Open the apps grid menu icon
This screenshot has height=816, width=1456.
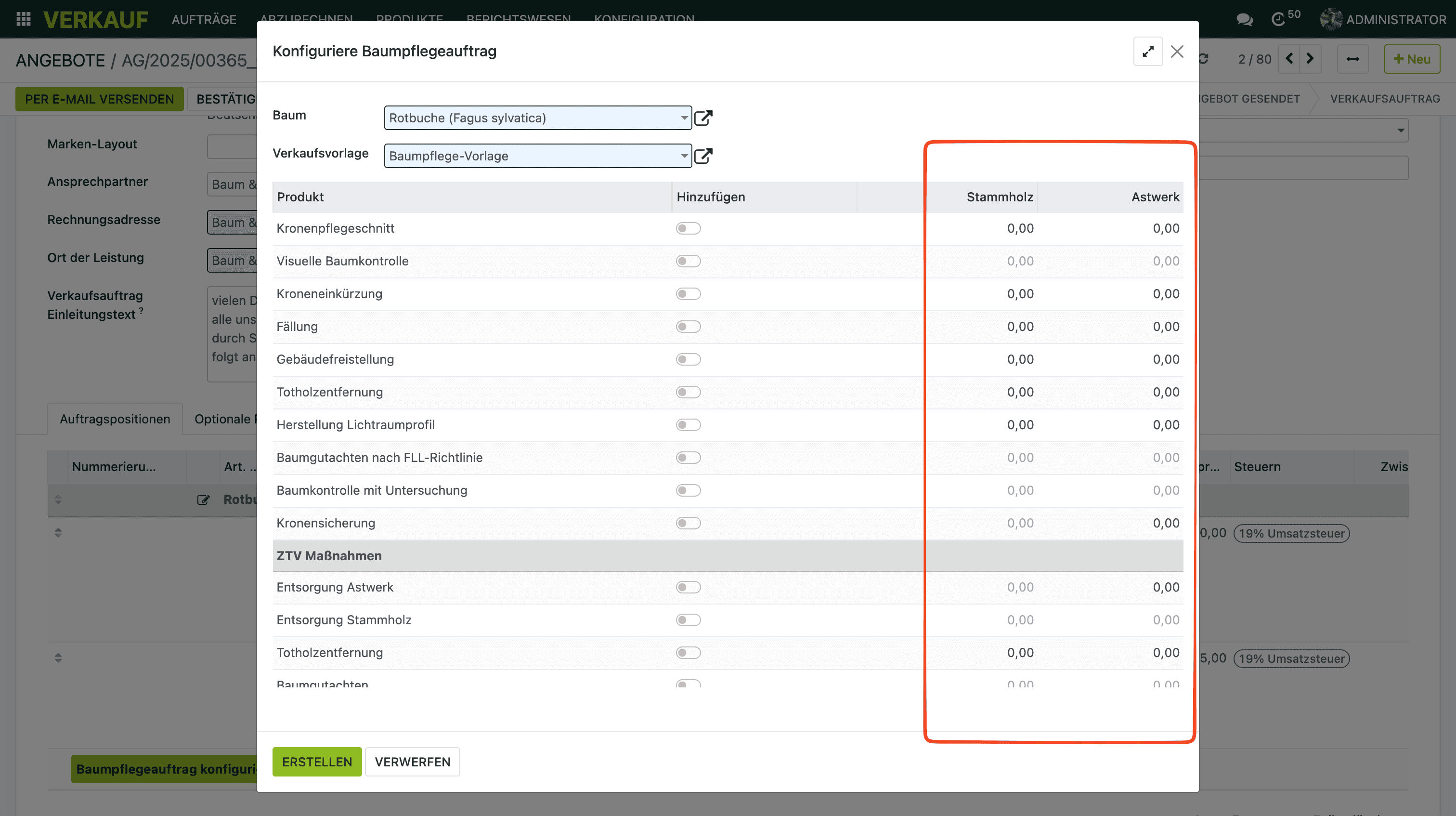(23, 19)
